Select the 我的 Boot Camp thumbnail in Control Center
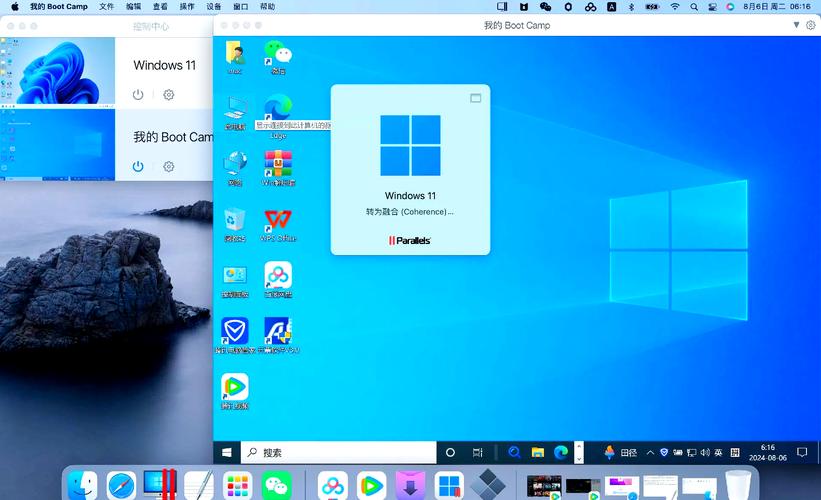The height and width of the screenshot is (500, 821). [x=57, y=145]
